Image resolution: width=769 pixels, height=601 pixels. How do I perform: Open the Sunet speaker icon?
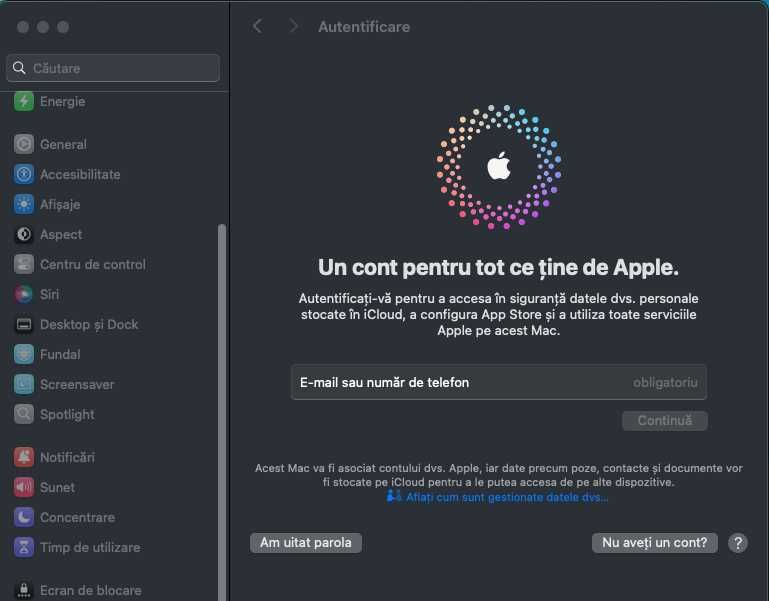tap(24, 487)
